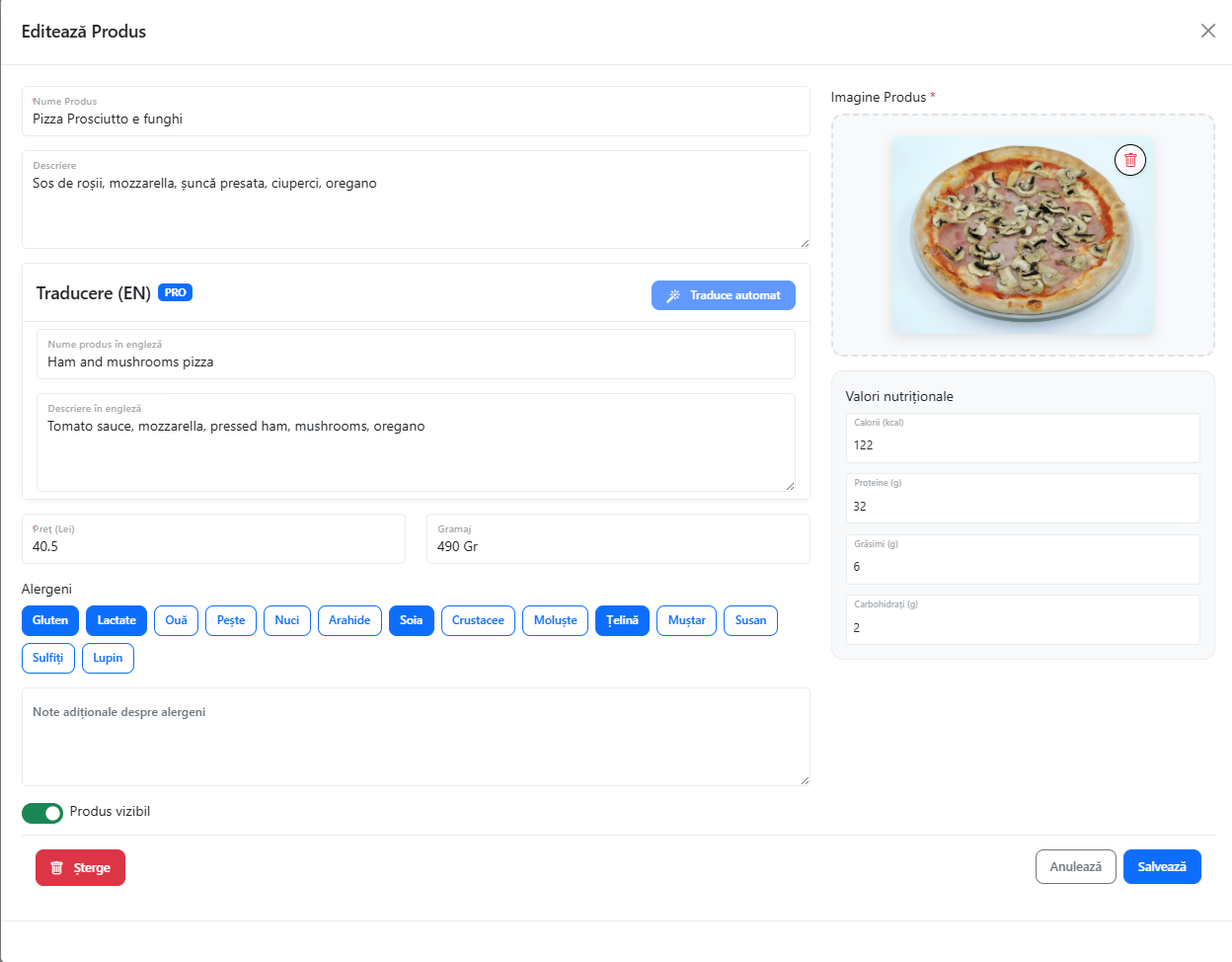Click the Calorii (kcal) field
The height and width of the screenshot is (962, 1232).
(1023, 444)
